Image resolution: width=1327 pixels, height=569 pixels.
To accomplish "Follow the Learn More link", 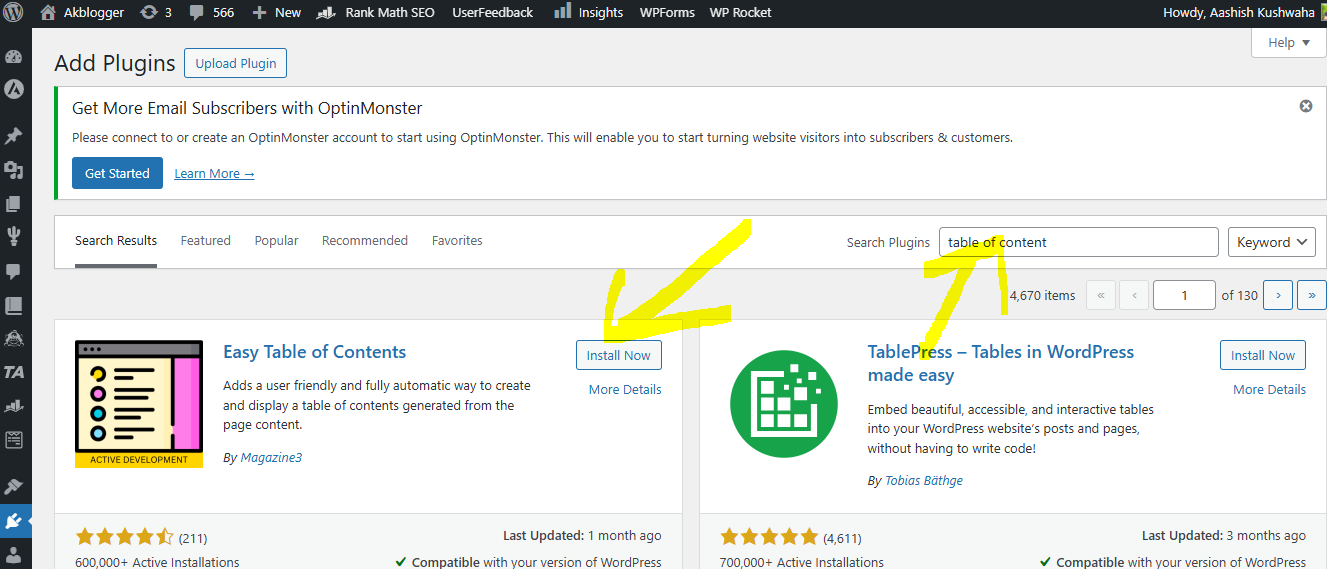I will tap(214, 174).
